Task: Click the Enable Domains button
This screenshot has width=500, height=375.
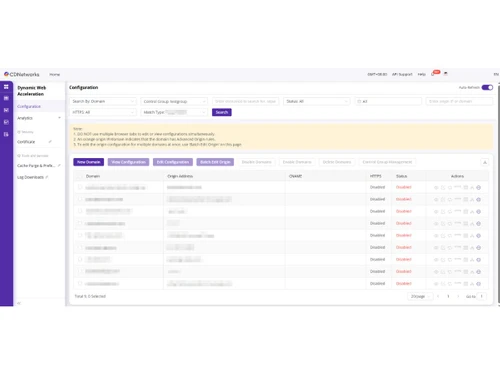Action: click(297, 162)
